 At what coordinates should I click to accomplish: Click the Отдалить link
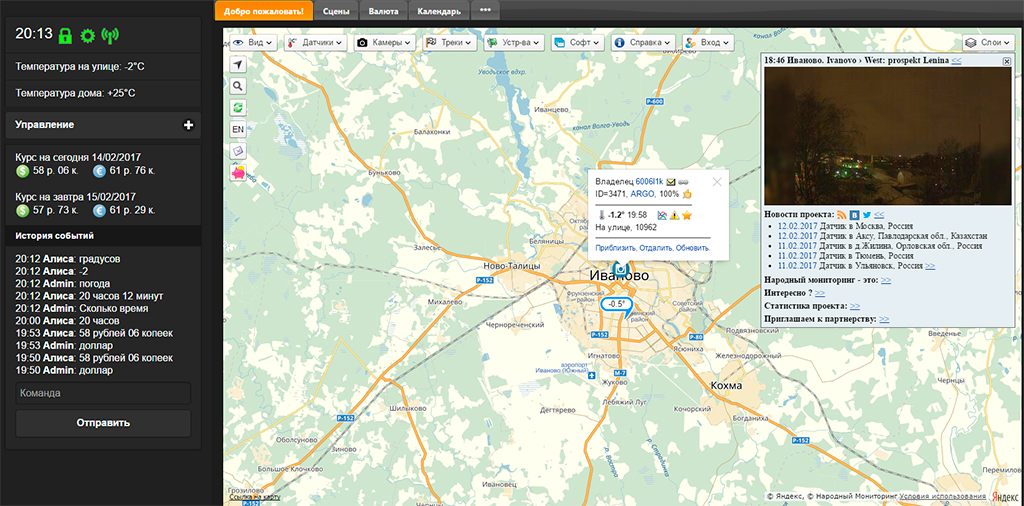(656, 248)
